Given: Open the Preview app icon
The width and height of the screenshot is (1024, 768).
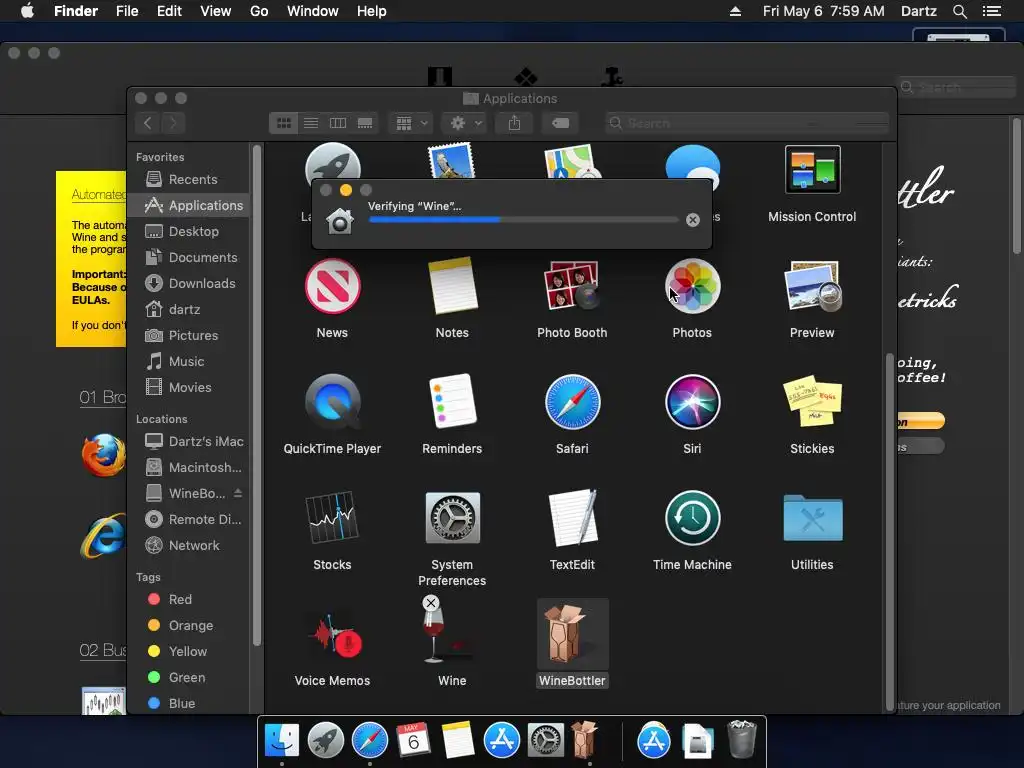Looking at the screenshot, I should point(812,286).
